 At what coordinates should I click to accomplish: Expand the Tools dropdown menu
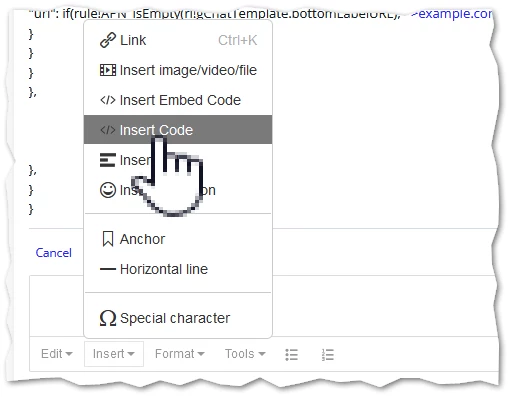click(x=245, y=354)
